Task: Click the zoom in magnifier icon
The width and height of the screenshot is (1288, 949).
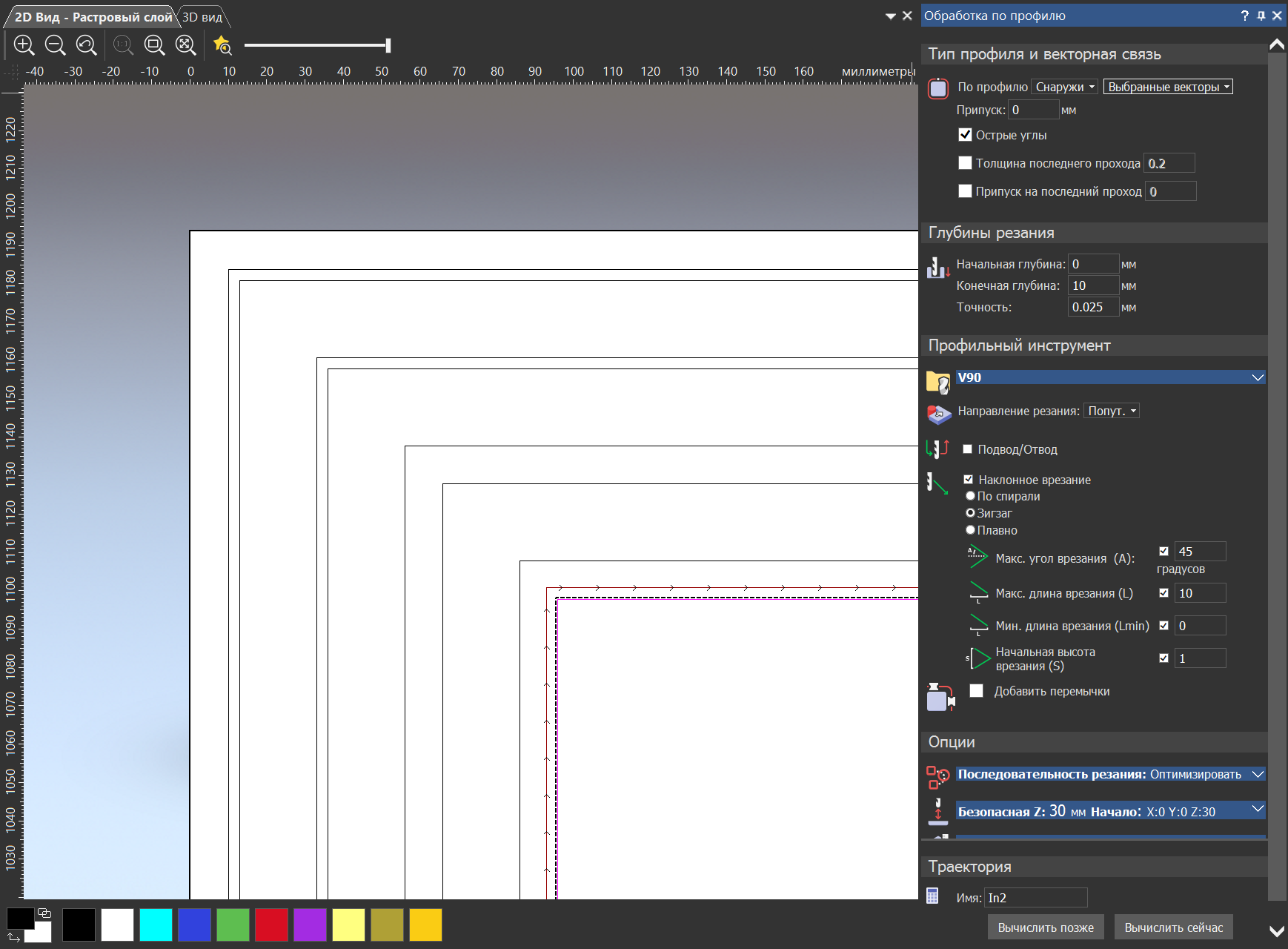Action: [24, 45]
